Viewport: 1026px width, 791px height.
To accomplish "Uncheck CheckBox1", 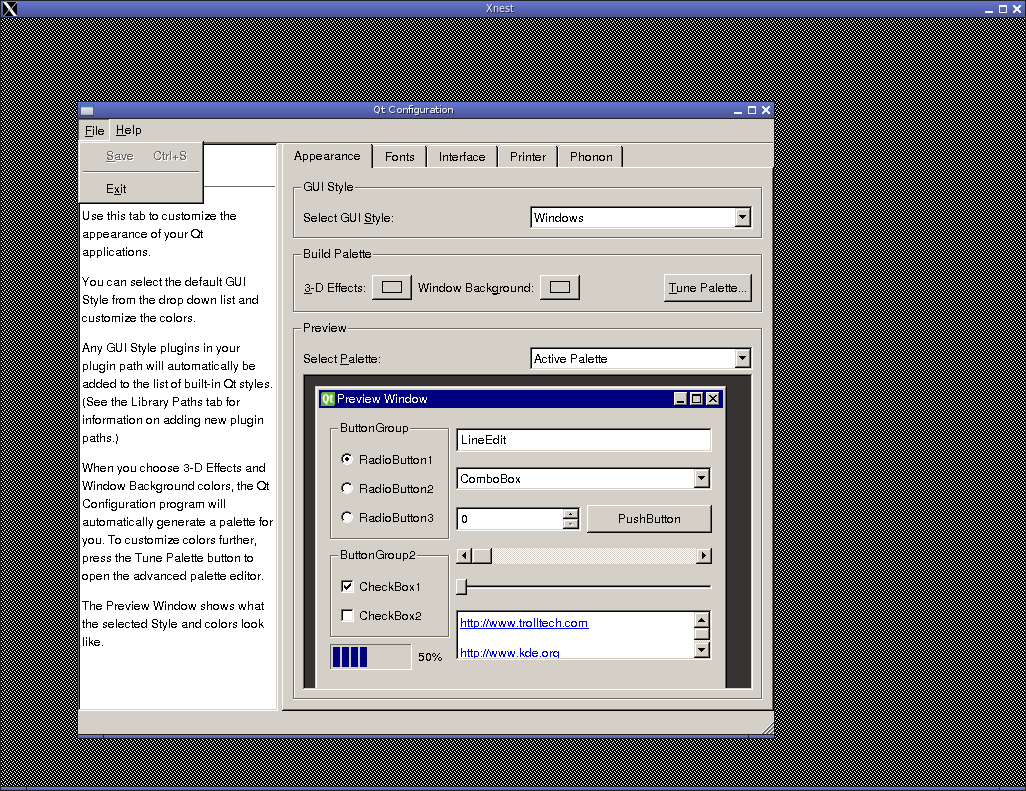I will click(x=348, y=587).
